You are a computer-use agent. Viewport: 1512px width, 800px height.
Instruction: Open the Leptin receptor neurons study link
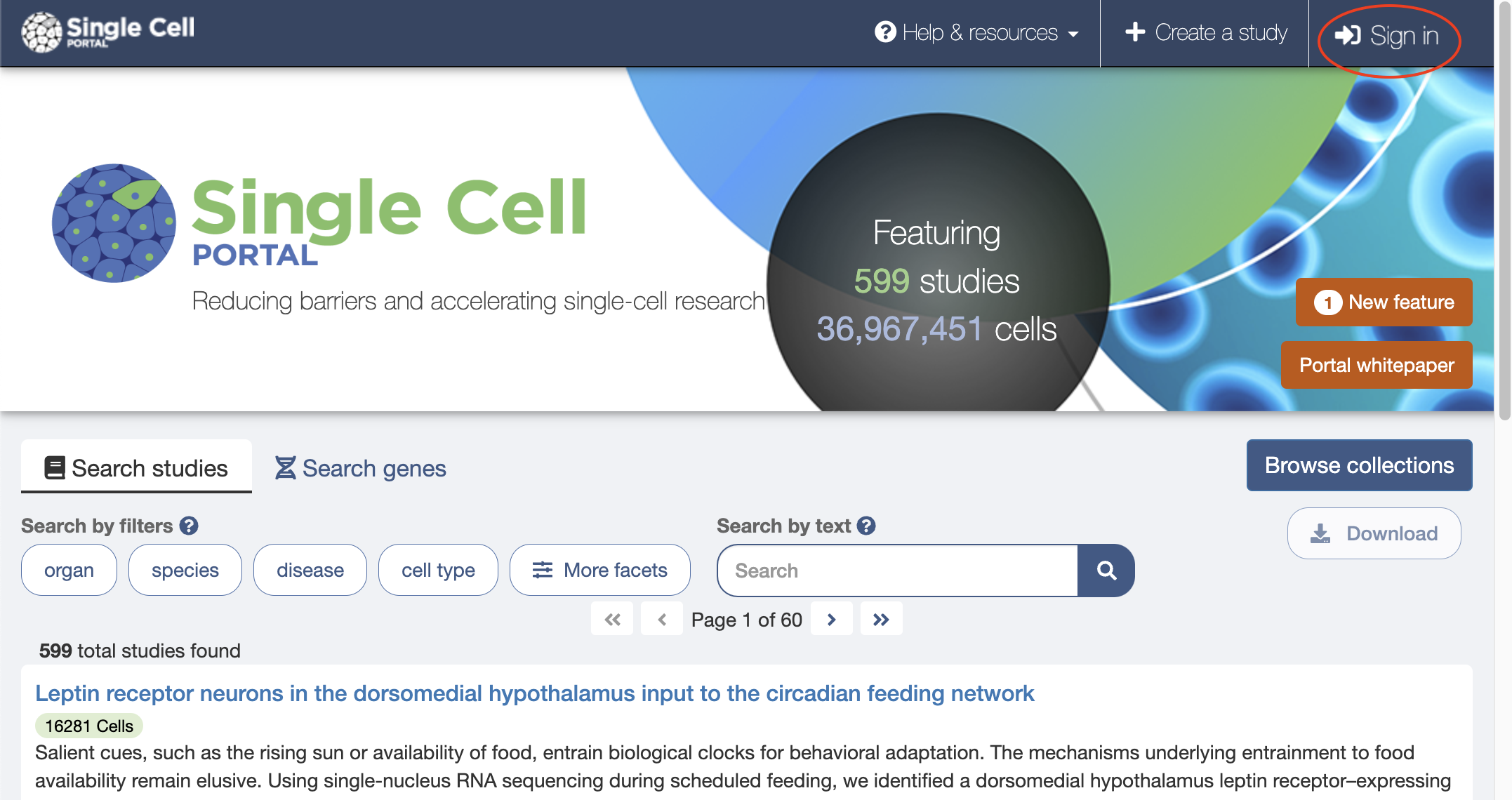click(534, 693)
